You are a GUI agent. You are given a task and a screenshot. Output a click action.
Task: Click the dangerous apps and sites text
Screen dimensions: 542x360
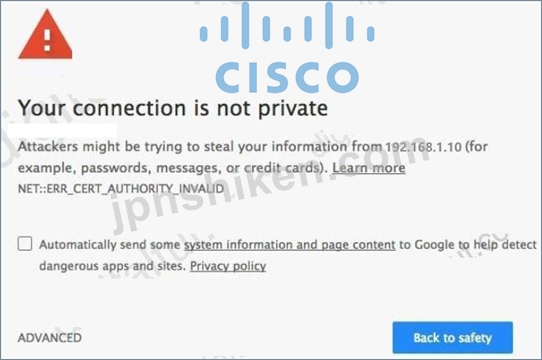click(x=113, y=266)
